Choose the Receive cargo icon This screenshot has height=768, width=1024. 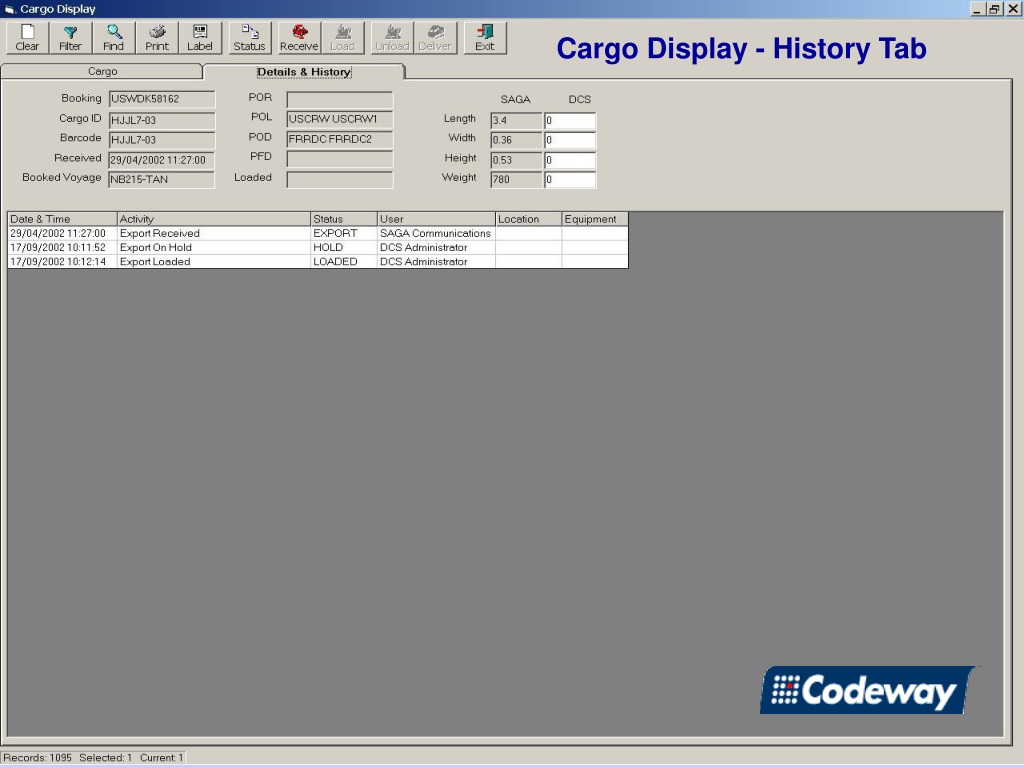click(299, 38)
